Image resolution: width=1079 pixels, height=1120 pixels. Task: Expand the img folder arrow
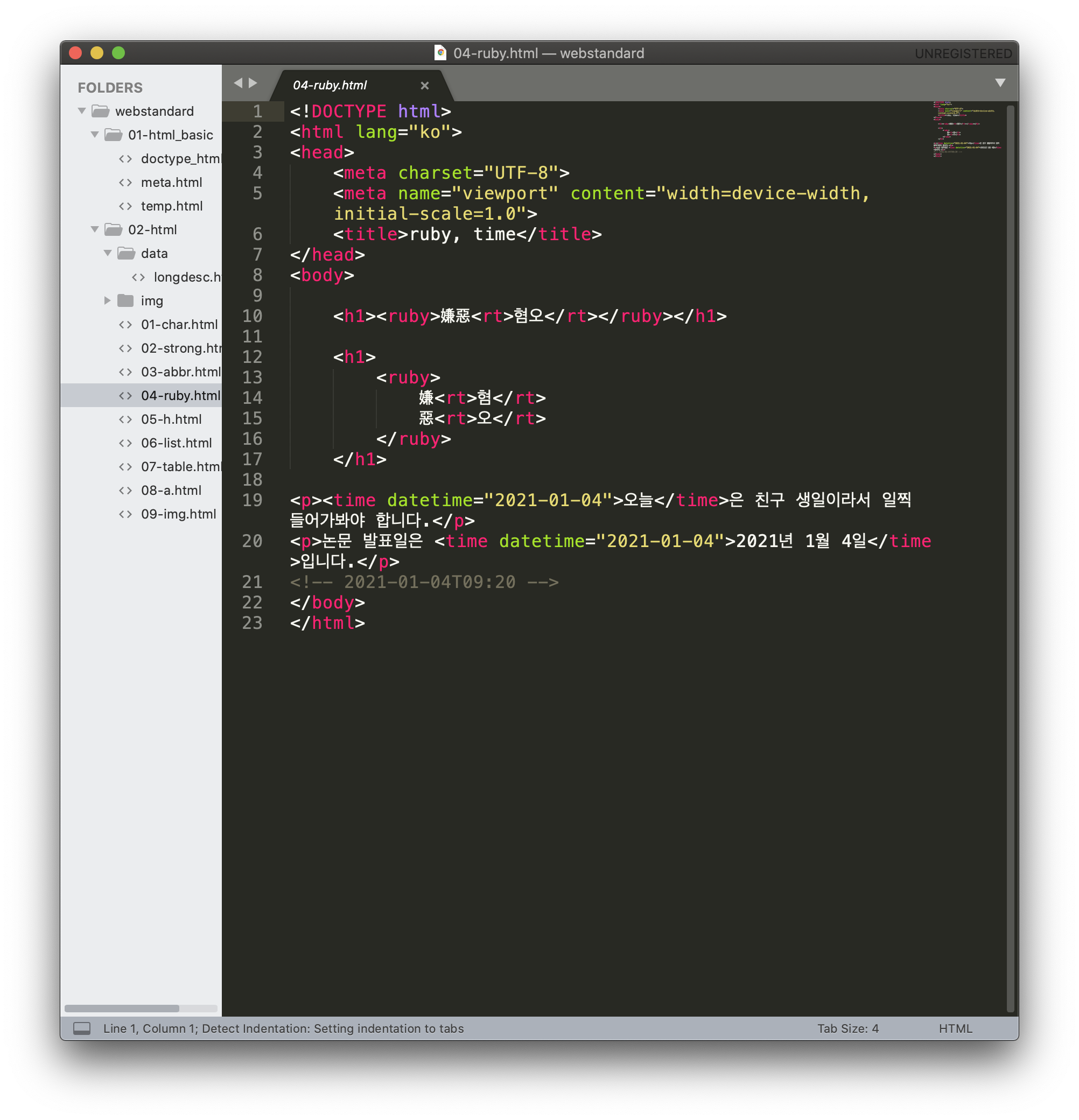[x=107, y=300]
